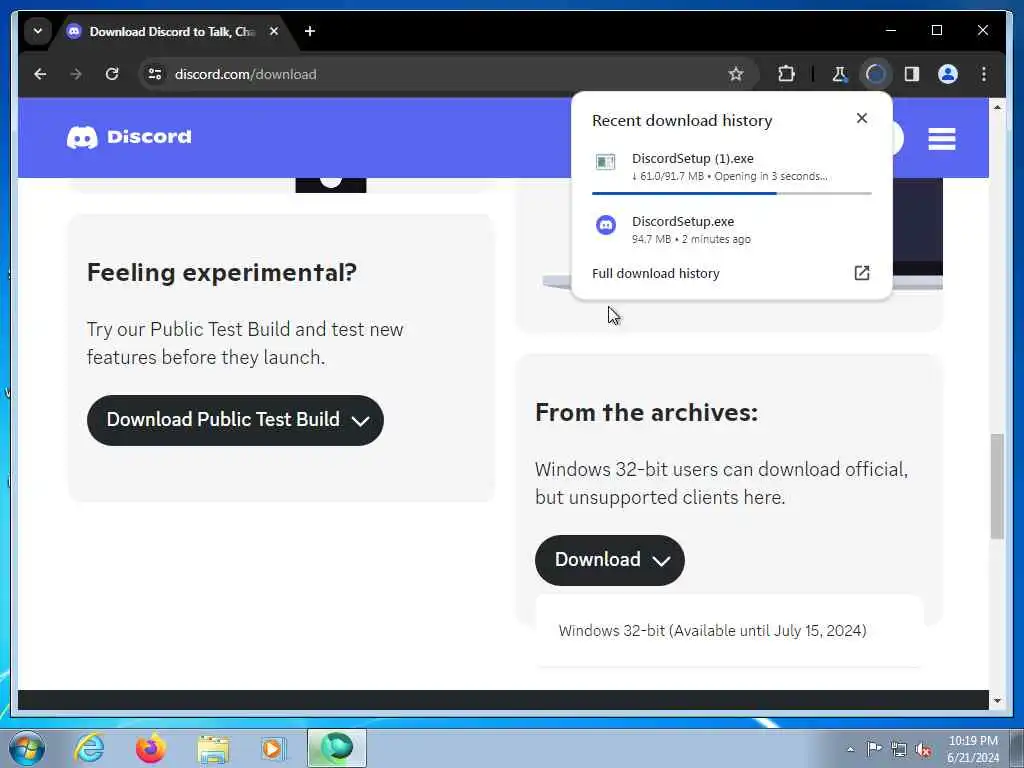Open Windows Media Player from taskbar
This screenshot has height=768, width=1024.
274,748
